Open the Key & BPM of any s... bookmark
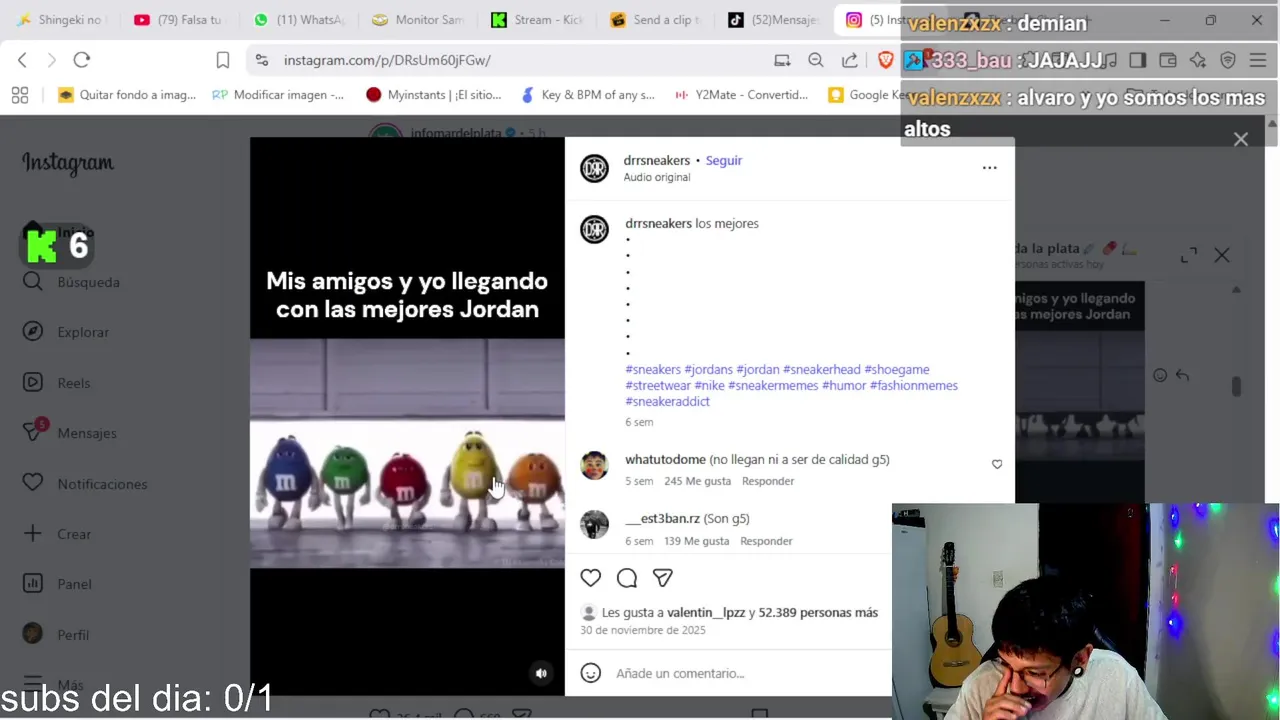This screenshot has height=720, width=1280. click(588, 95)
